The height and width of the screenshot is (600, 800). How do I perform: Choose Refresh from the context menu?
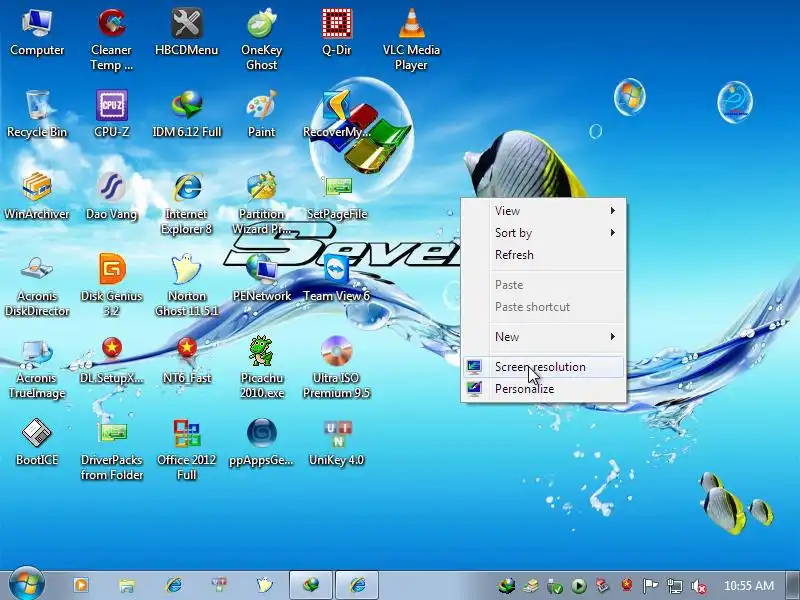tap(543, 255)
